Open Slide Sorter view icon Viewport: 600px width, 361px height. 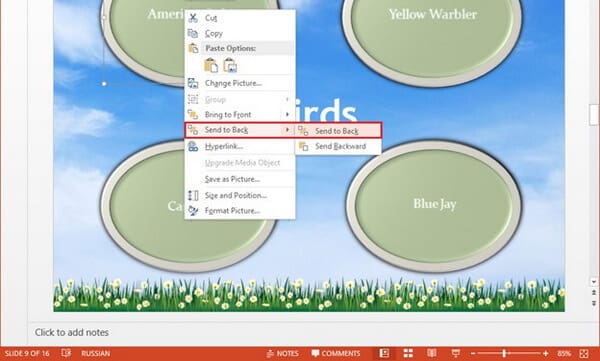pos(408,353)
